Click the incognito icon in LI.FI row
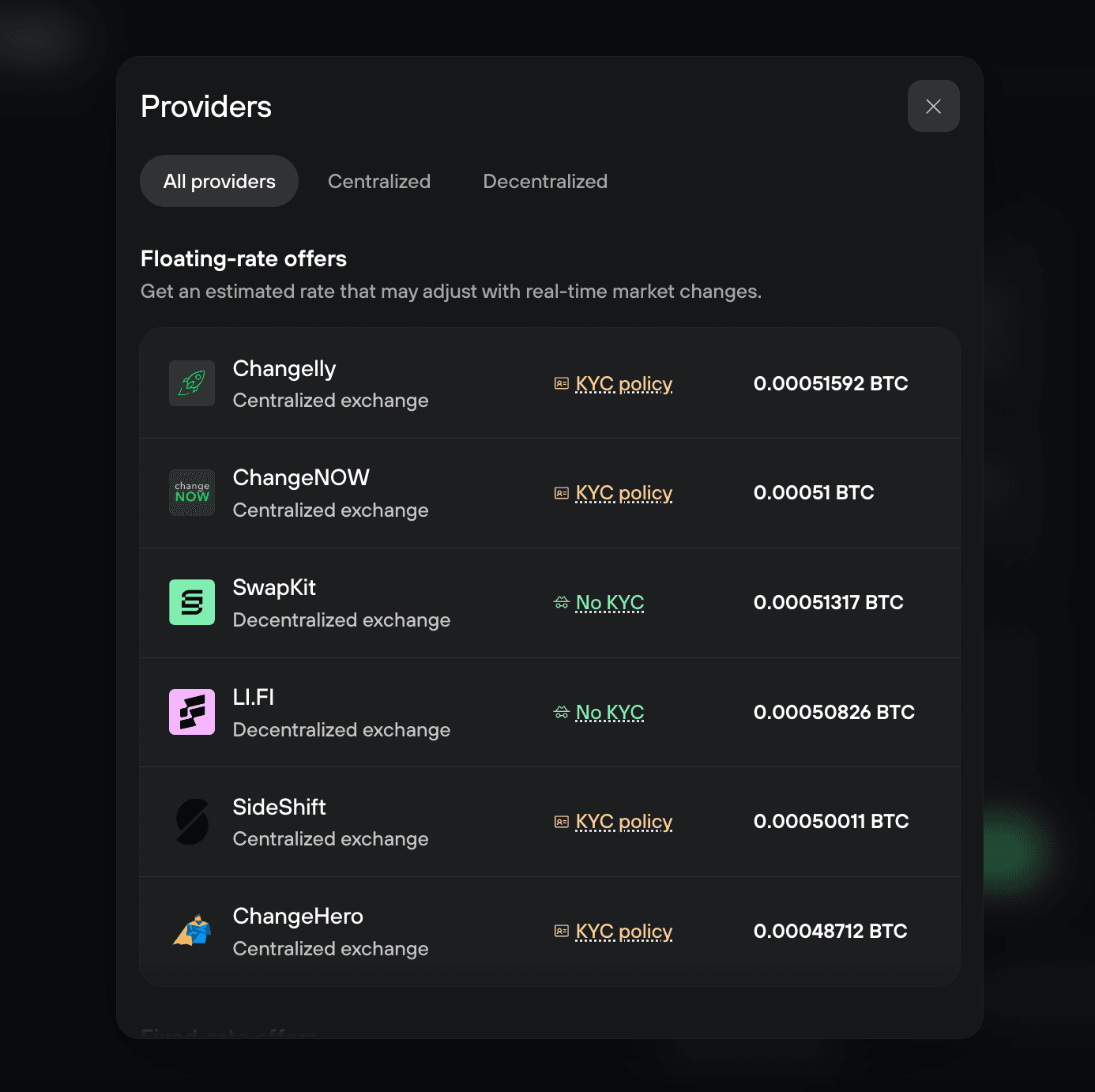The image size is (1095, 1092). [x=562, y=713]
